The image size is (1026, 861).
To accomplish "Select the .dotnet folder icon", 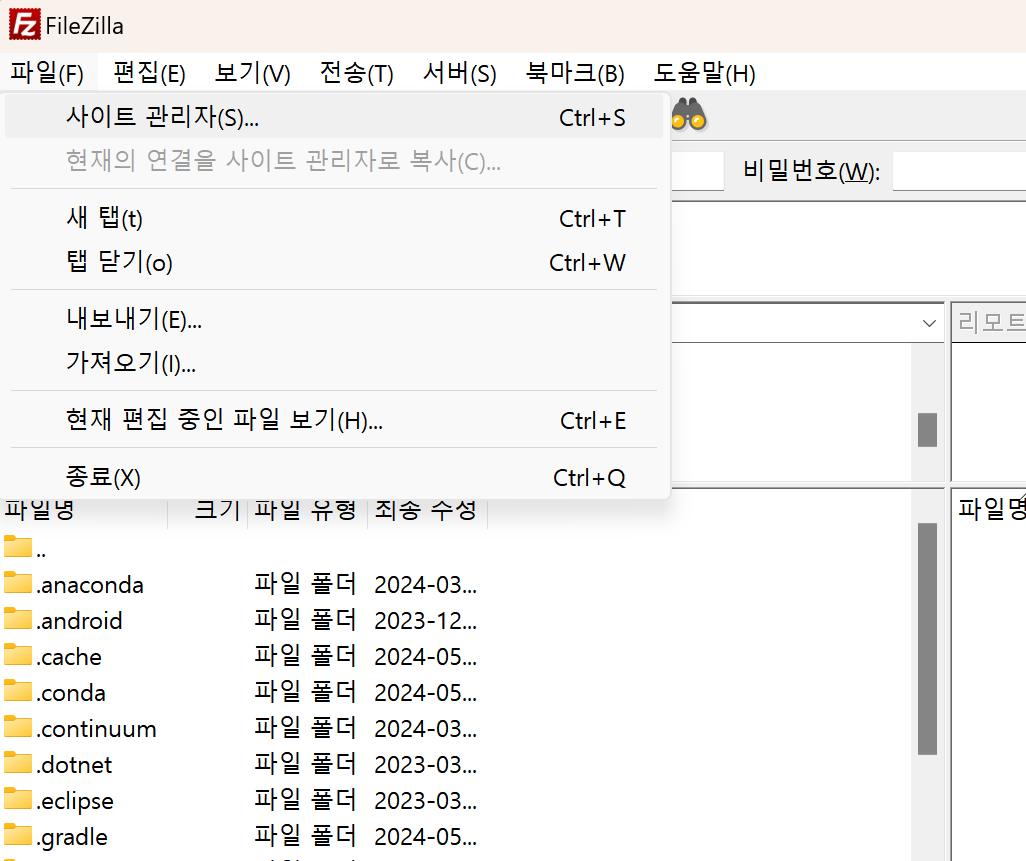I will (x=18, y=762).
